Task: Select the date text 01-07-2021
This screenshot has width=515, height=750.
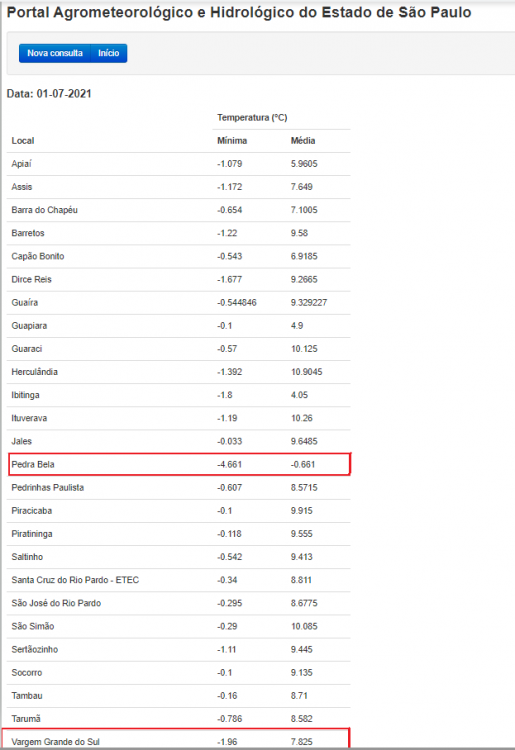Action: point(64,94)
